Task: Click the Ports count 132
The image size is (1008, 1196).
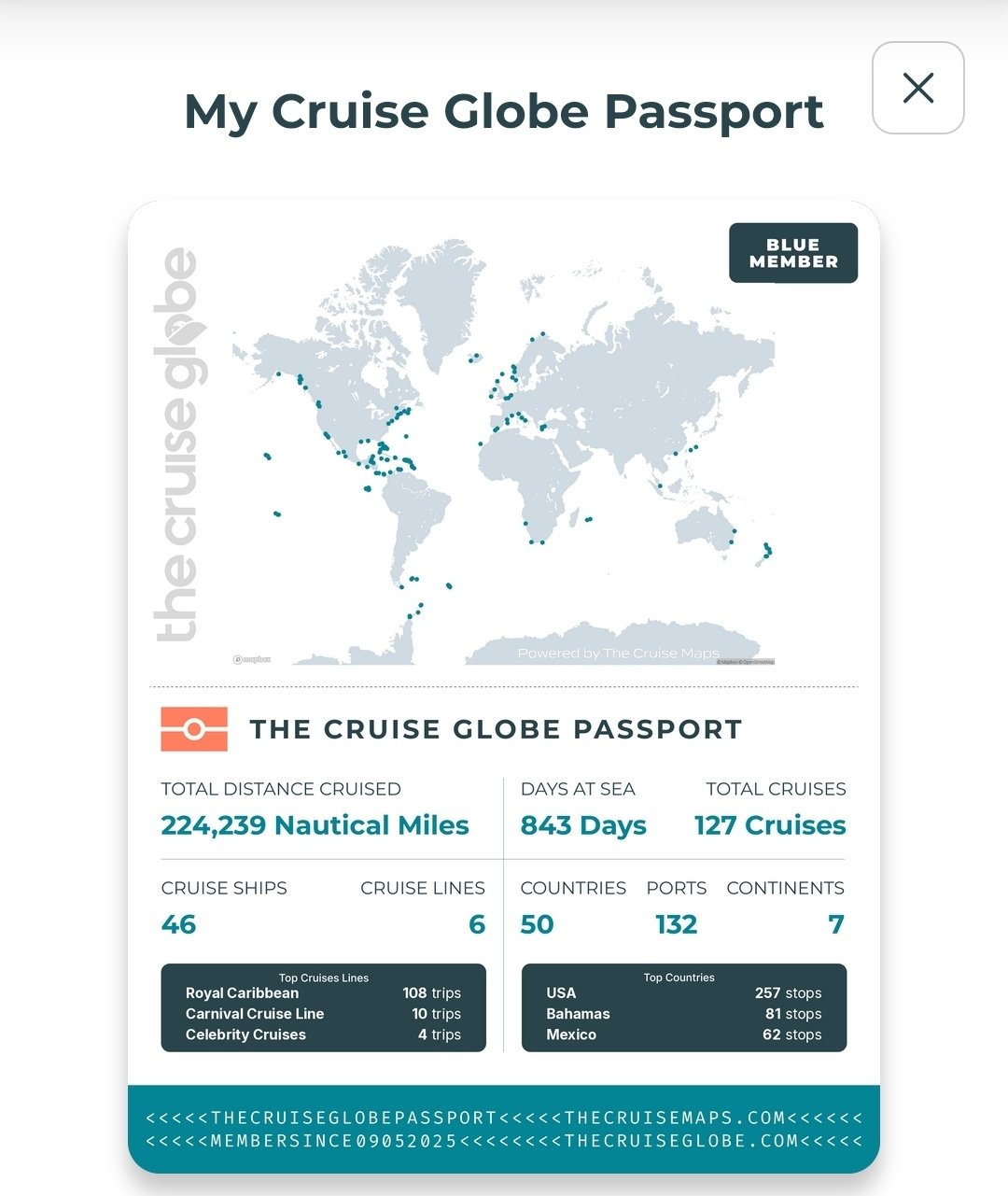Action: (x=676, y=924)
